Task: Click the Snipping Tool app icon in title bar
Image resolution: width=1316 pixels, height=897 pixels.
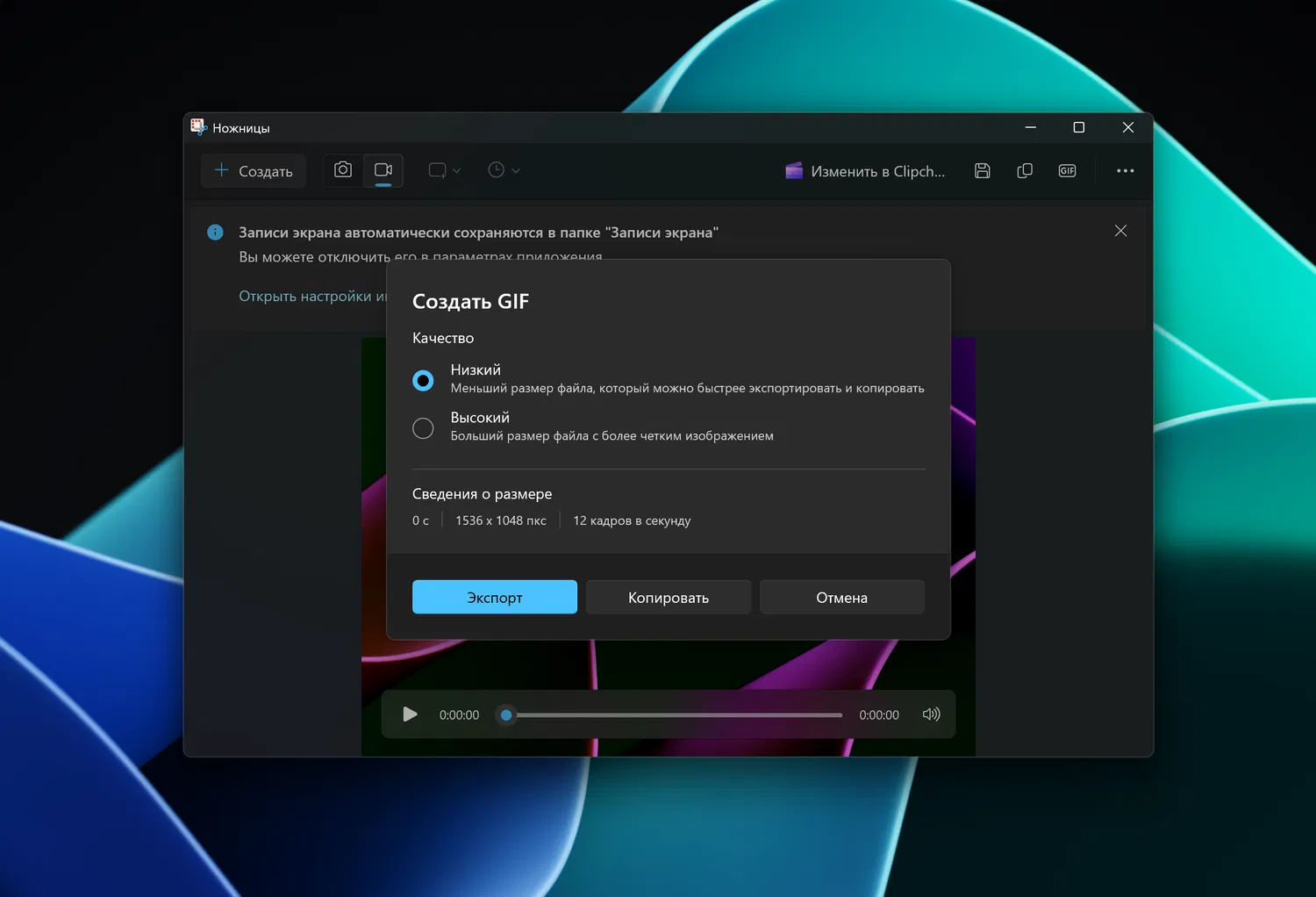Action: tap(199, 127)
